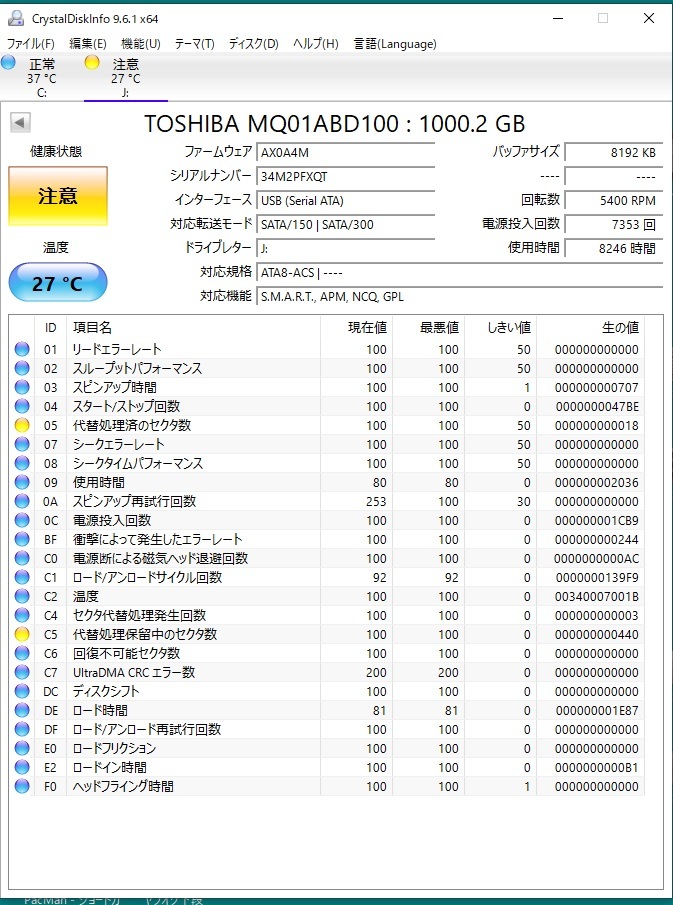The width and height of the screenshot is (673, 905).
Task: Open the 機能(U) menu
Action: click(141, 44)
